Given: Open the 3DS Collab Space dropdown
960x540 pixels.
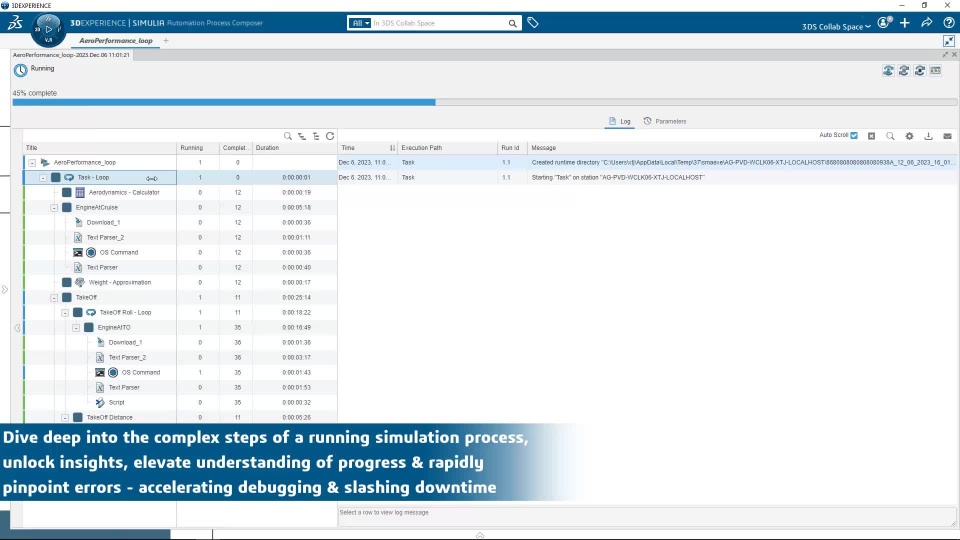Looking at the screenshot, I should point(836,26).
